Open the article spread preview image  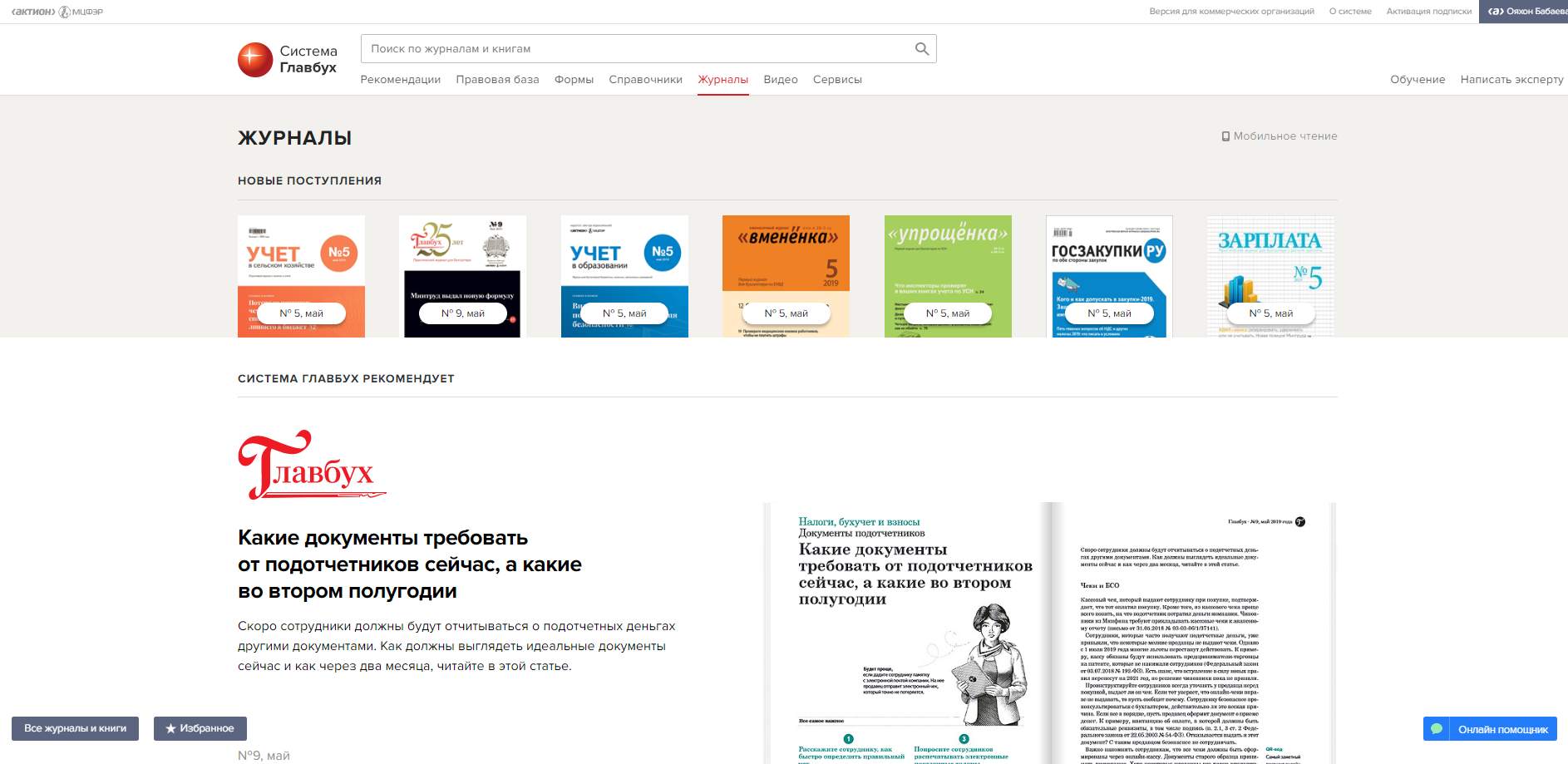coord(1050,633)
